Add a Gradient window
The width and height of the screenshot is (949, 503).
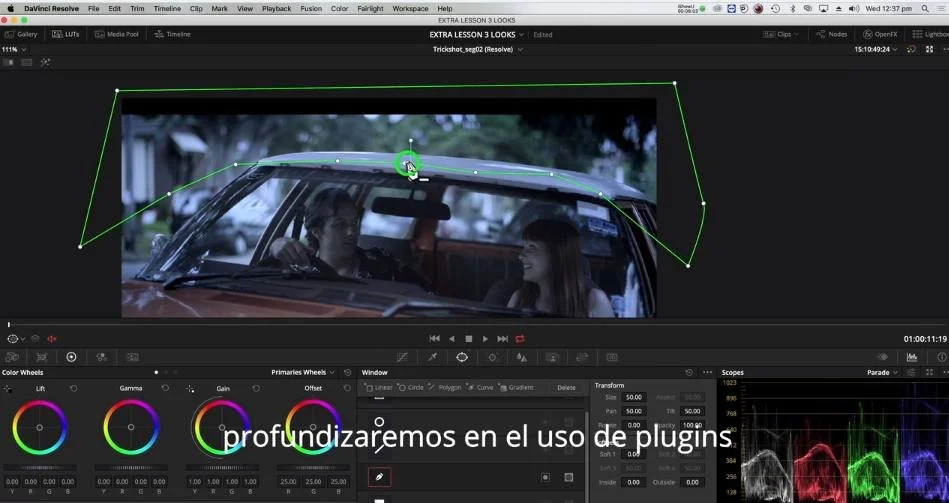[516, 387]
